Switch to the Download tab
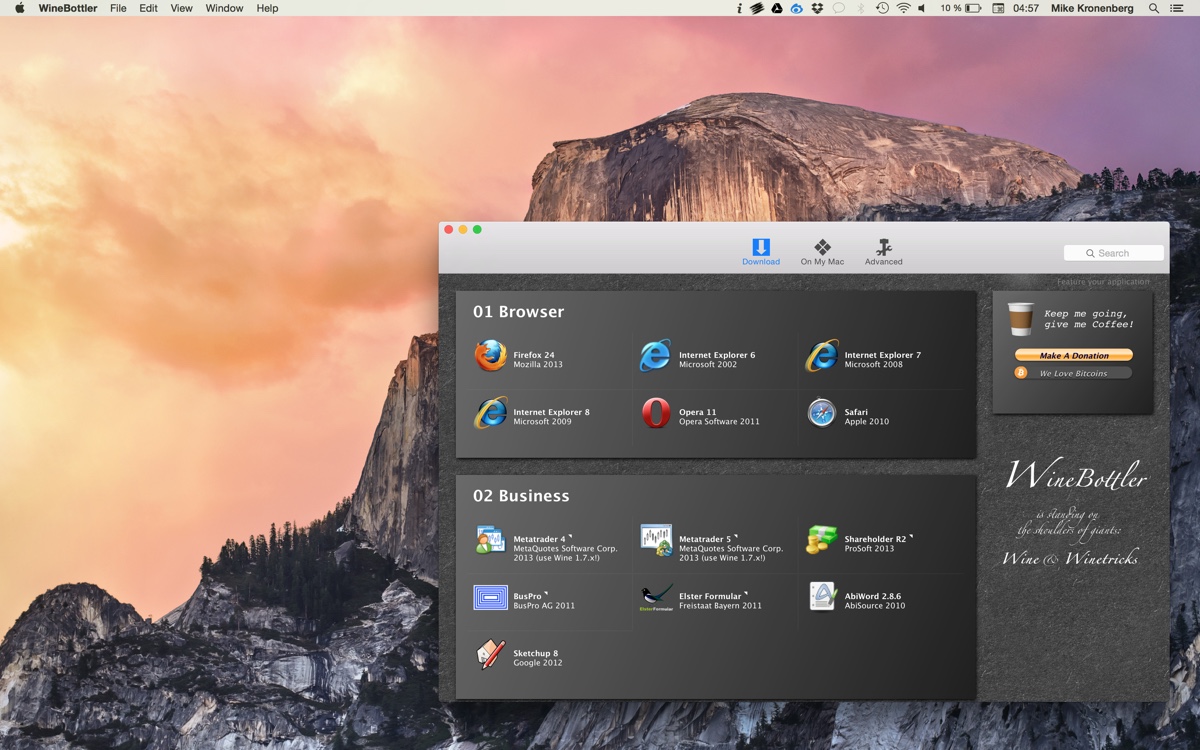 (761, 252)
